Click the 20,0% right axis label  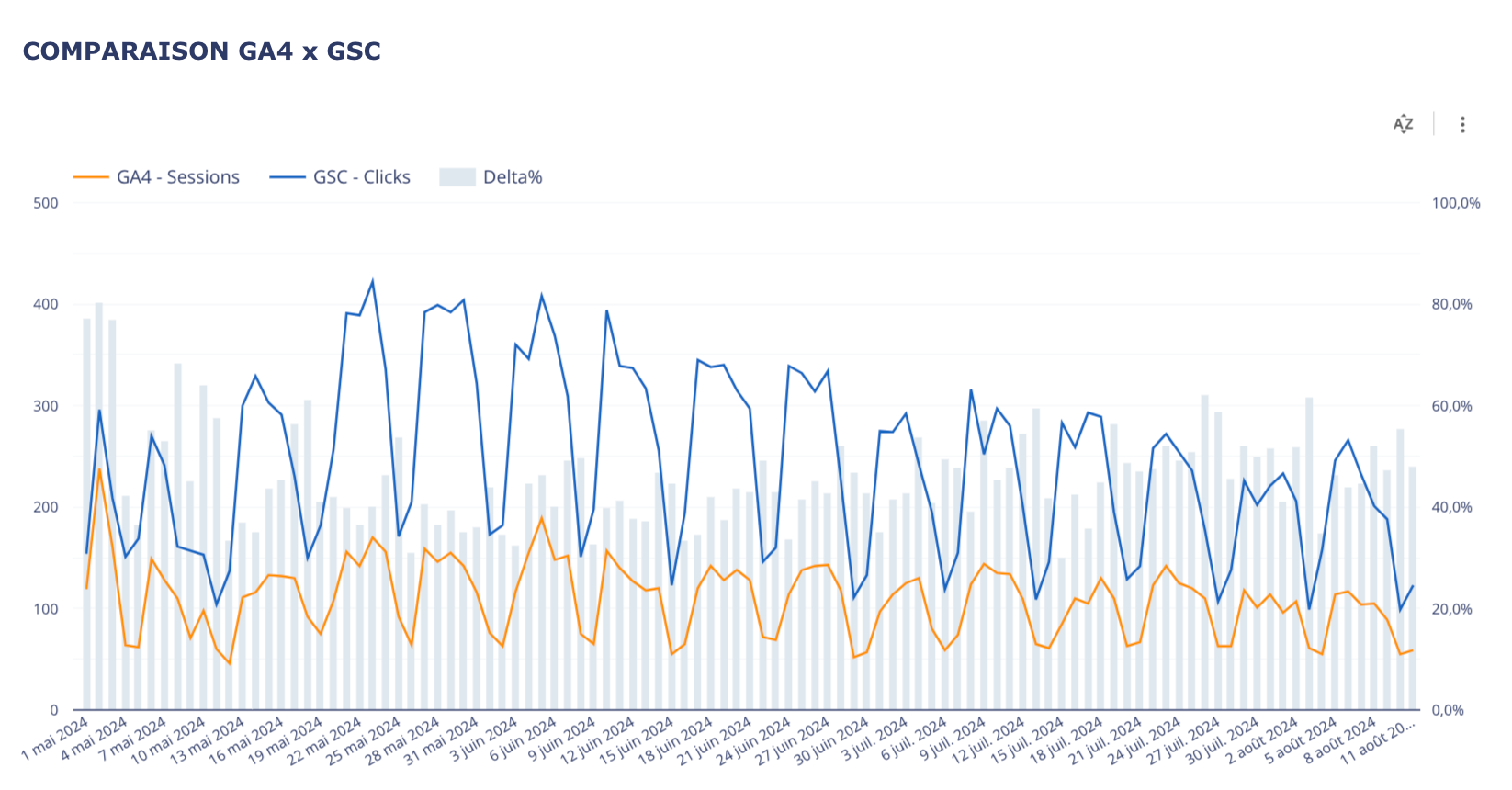pos(1452,609)
